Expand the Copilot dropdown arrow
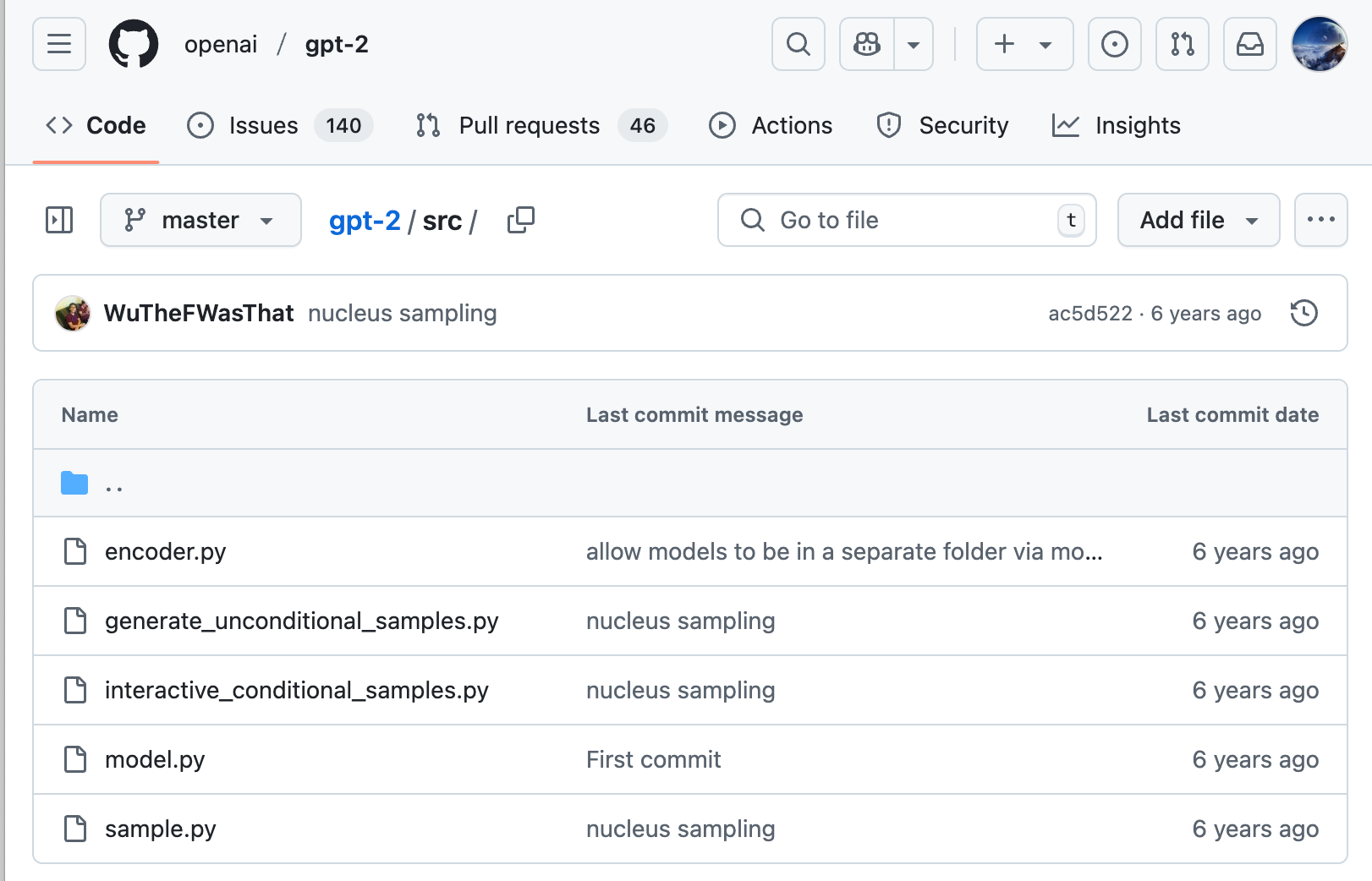 coord(914,44)
